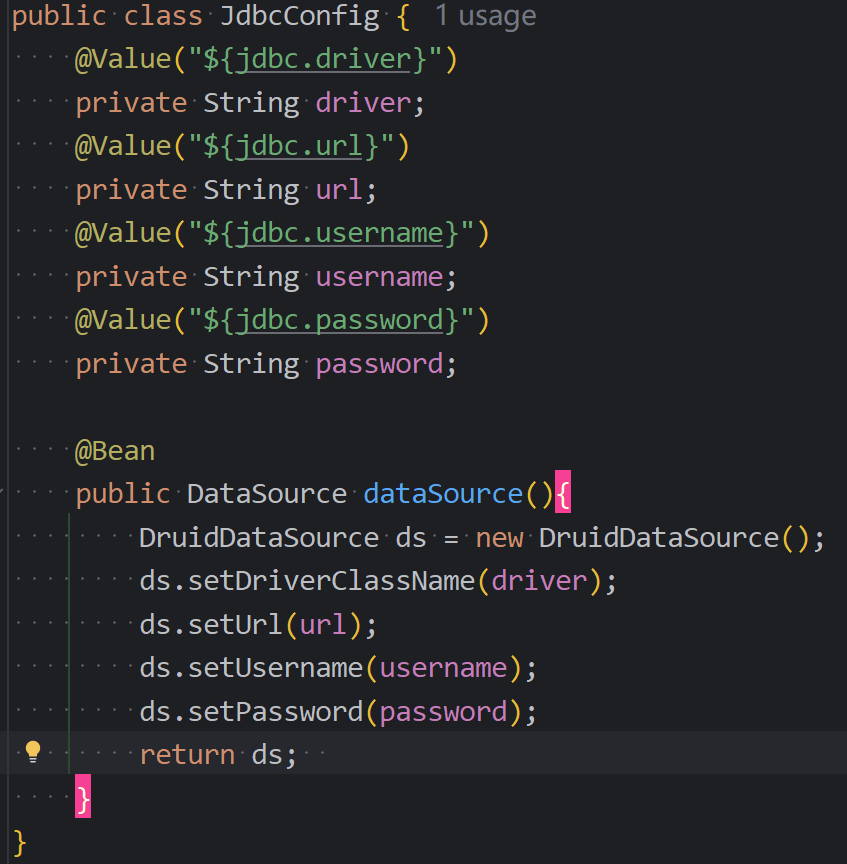Click the driver field in its private String declaration
Viewport: 847px width, 864px height.
click(x=363, y=103)
